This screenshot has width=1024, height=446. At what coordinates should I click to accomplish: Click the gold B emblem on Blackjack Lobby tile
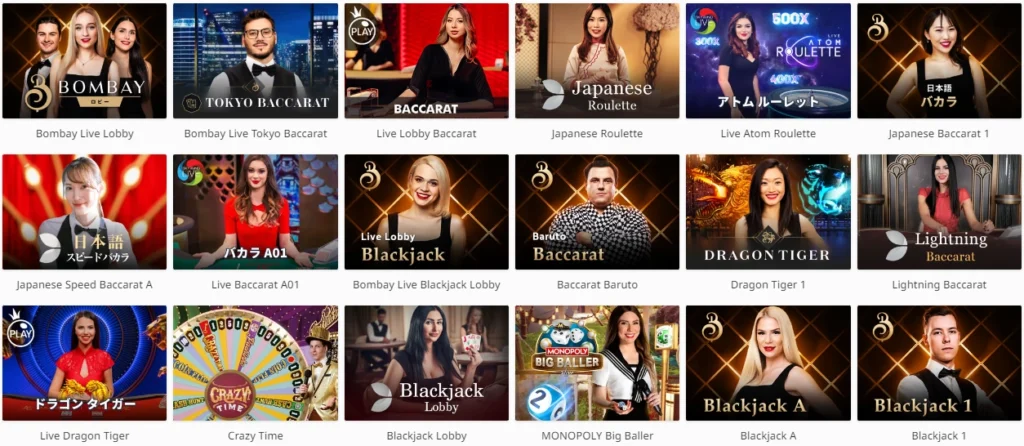click(x=370, y=176)
